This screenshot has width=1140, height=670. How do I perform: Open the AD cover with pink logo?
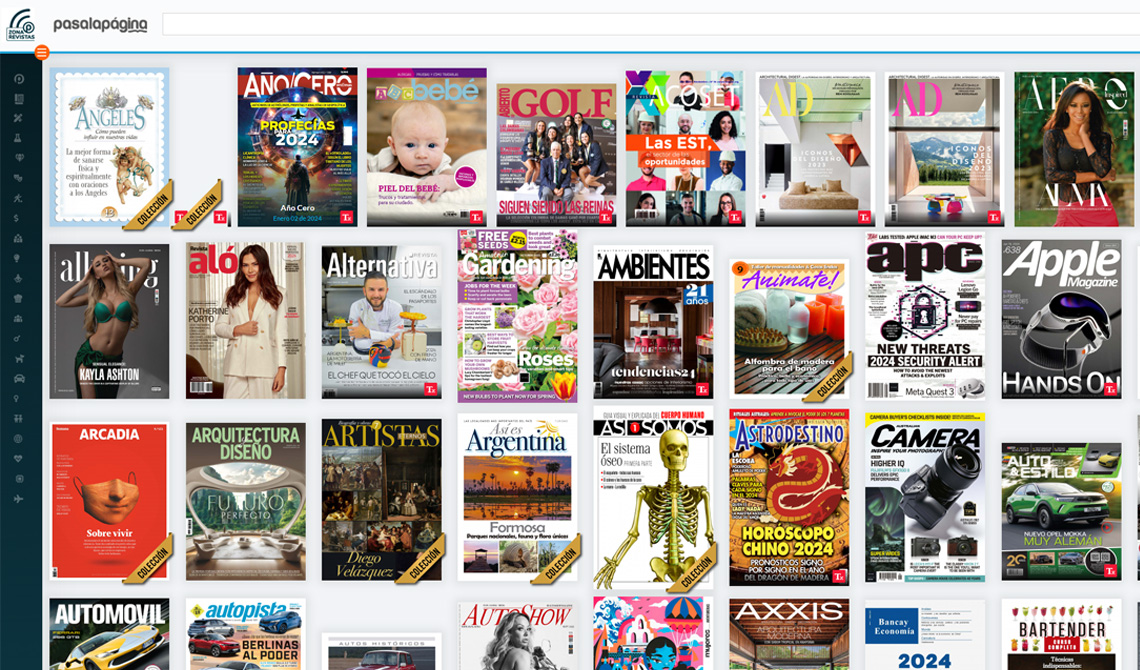click(944, 150)
